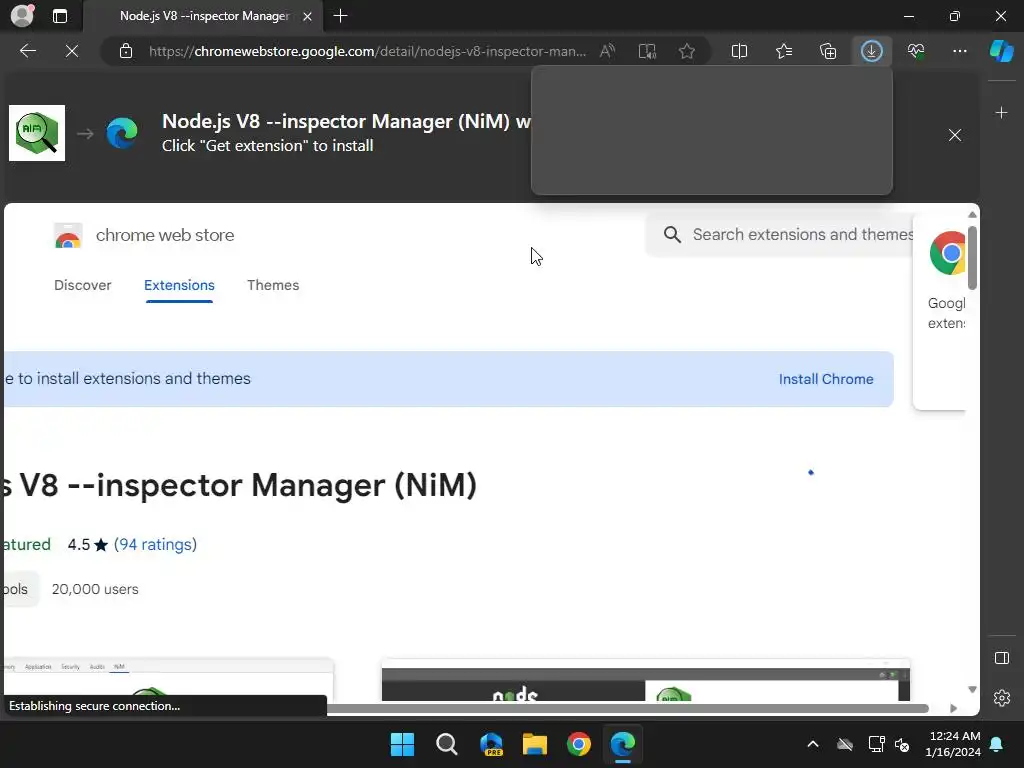The image size is (1024, 768).
Task: Open the 94 ratings link
Action: click(155, 545)
